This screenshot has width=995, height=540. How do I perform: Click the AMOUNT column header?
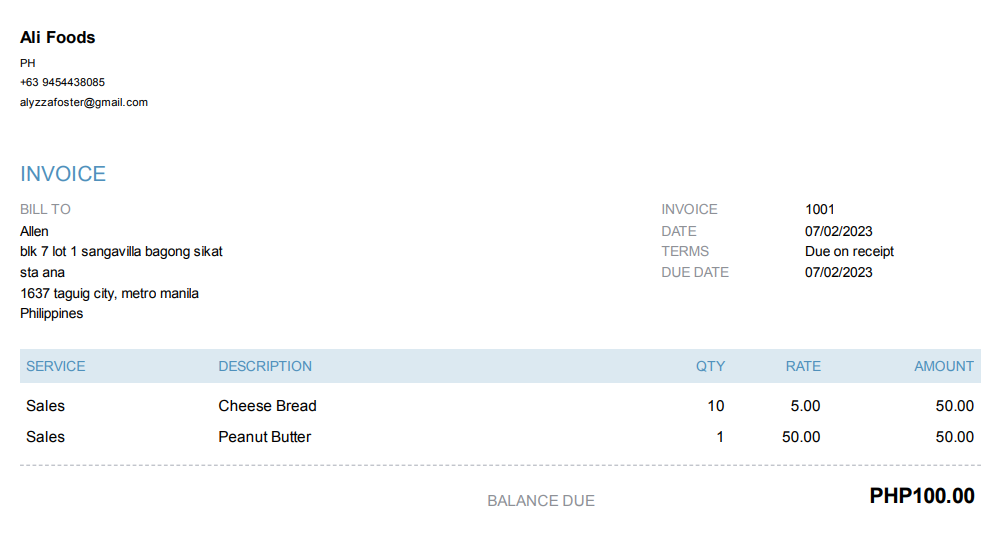(943, 366)
